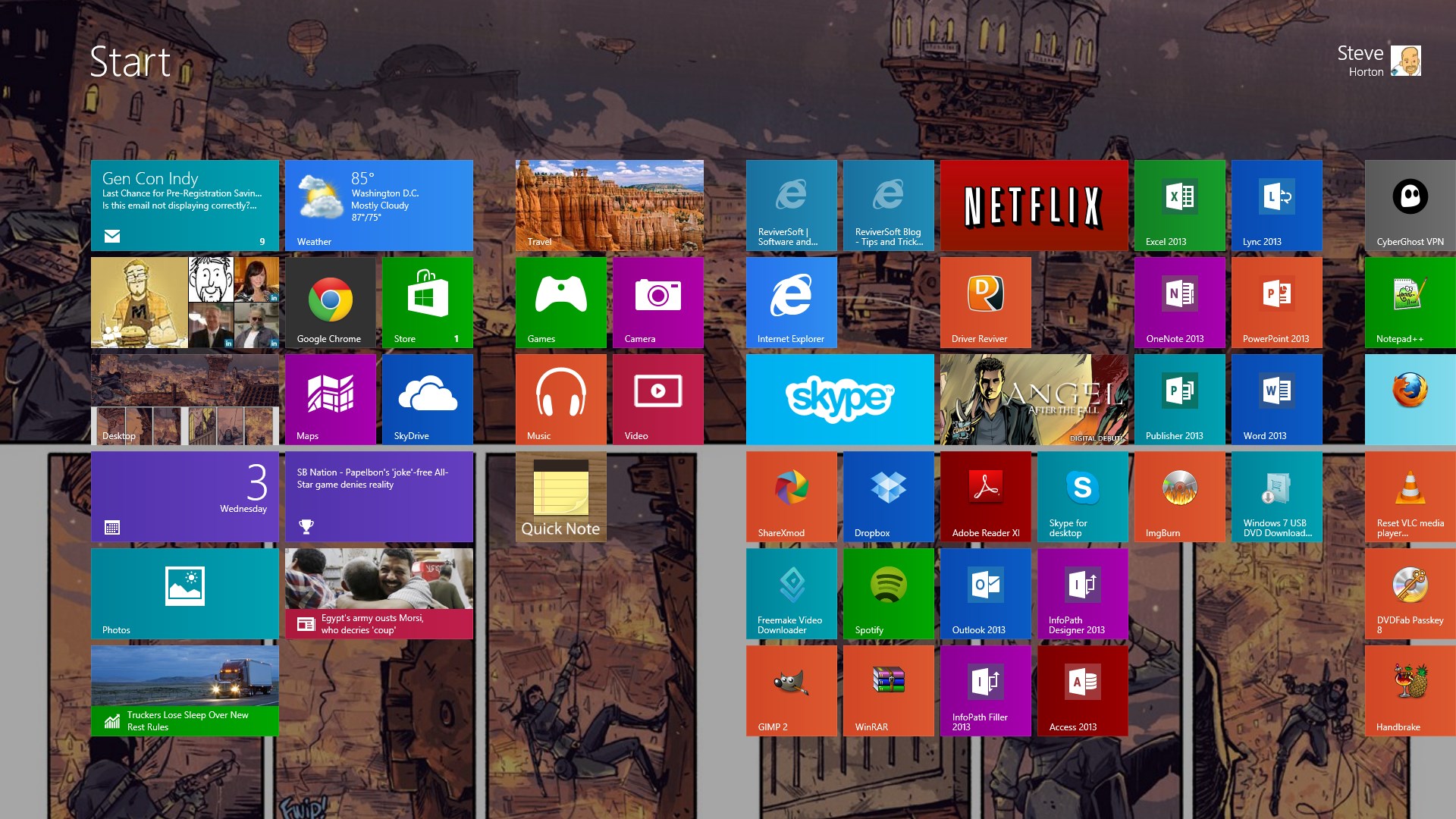Viewport: 1456px width, 819px height.
Task: Open the Skype tile
Action: (x=839, y=399)
